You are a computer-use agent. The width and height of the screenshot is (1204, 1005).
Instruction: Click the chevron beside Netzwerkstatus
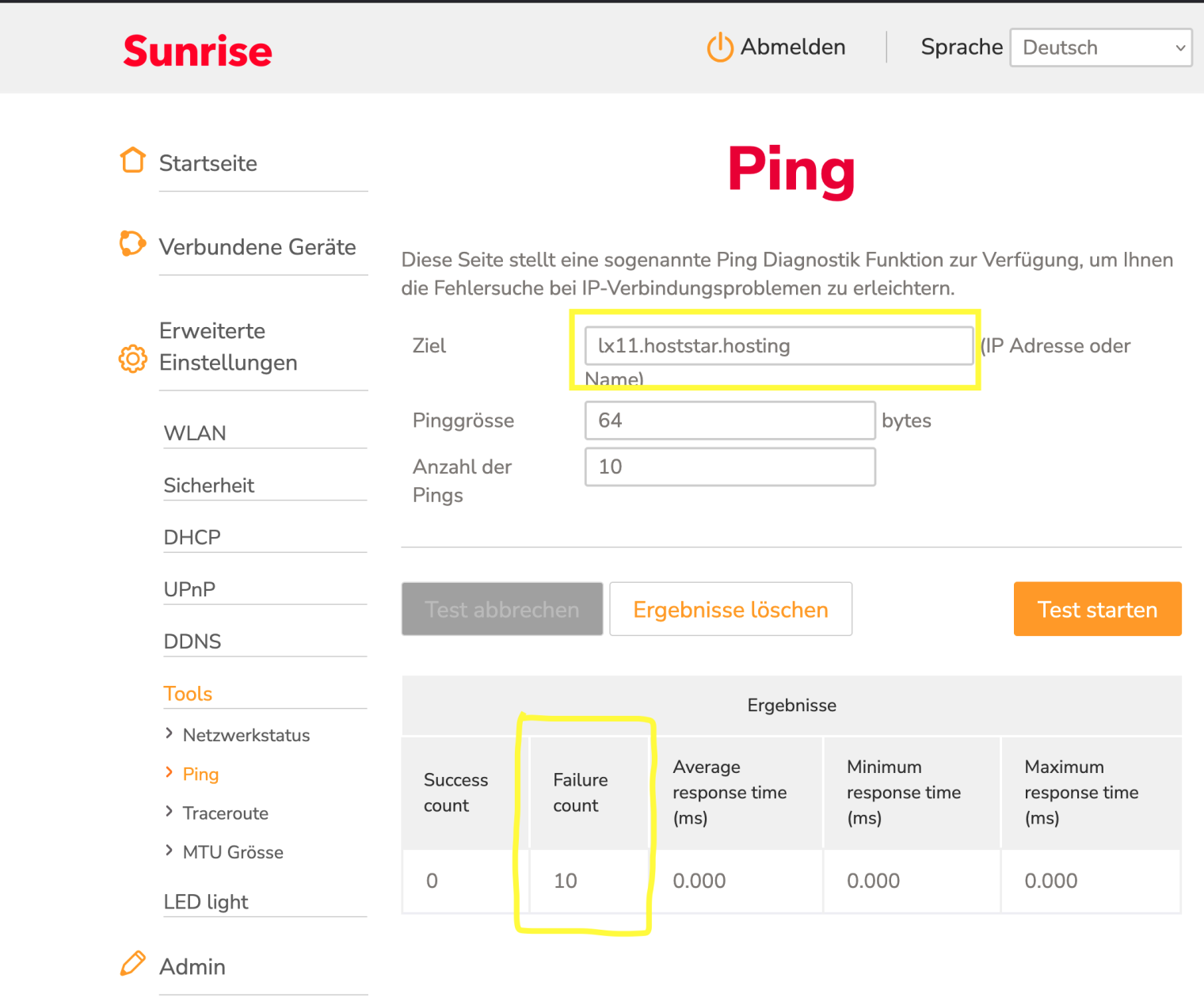point(169,733)
